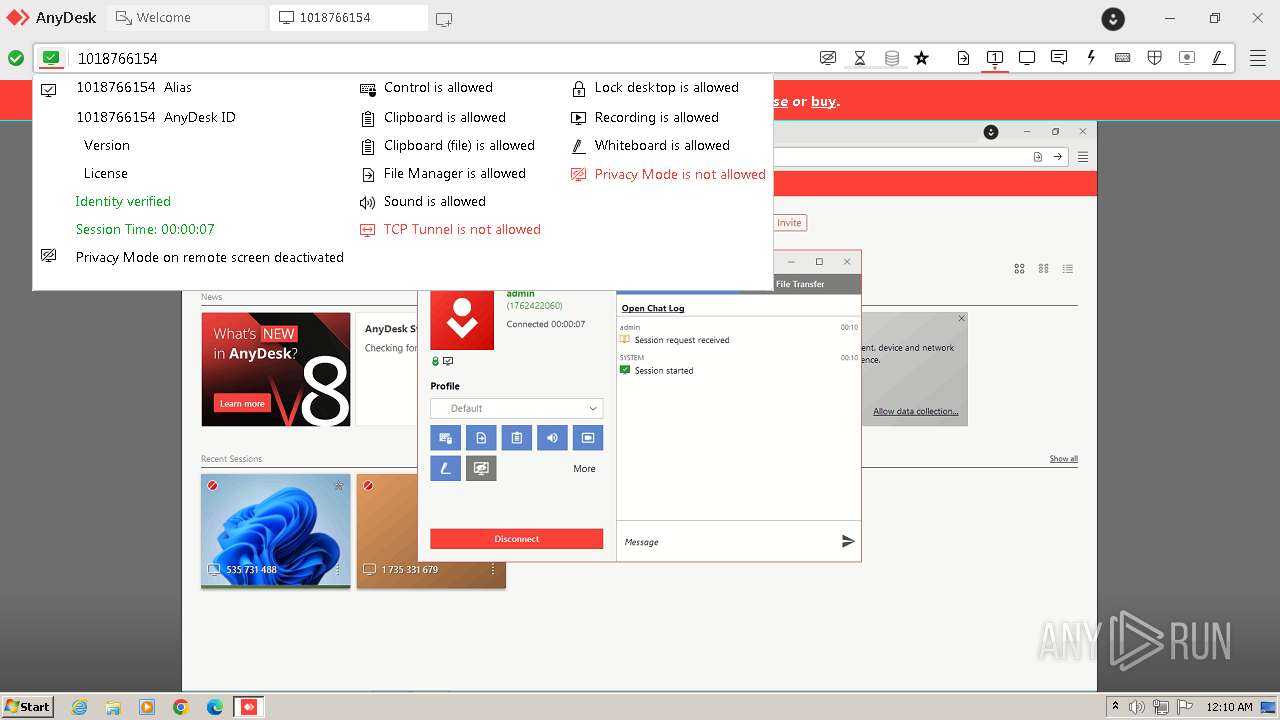The image size is (1280, 720).
Task: Click 'TCP Tunnel is not allowed' text
Action: (462, 229)
